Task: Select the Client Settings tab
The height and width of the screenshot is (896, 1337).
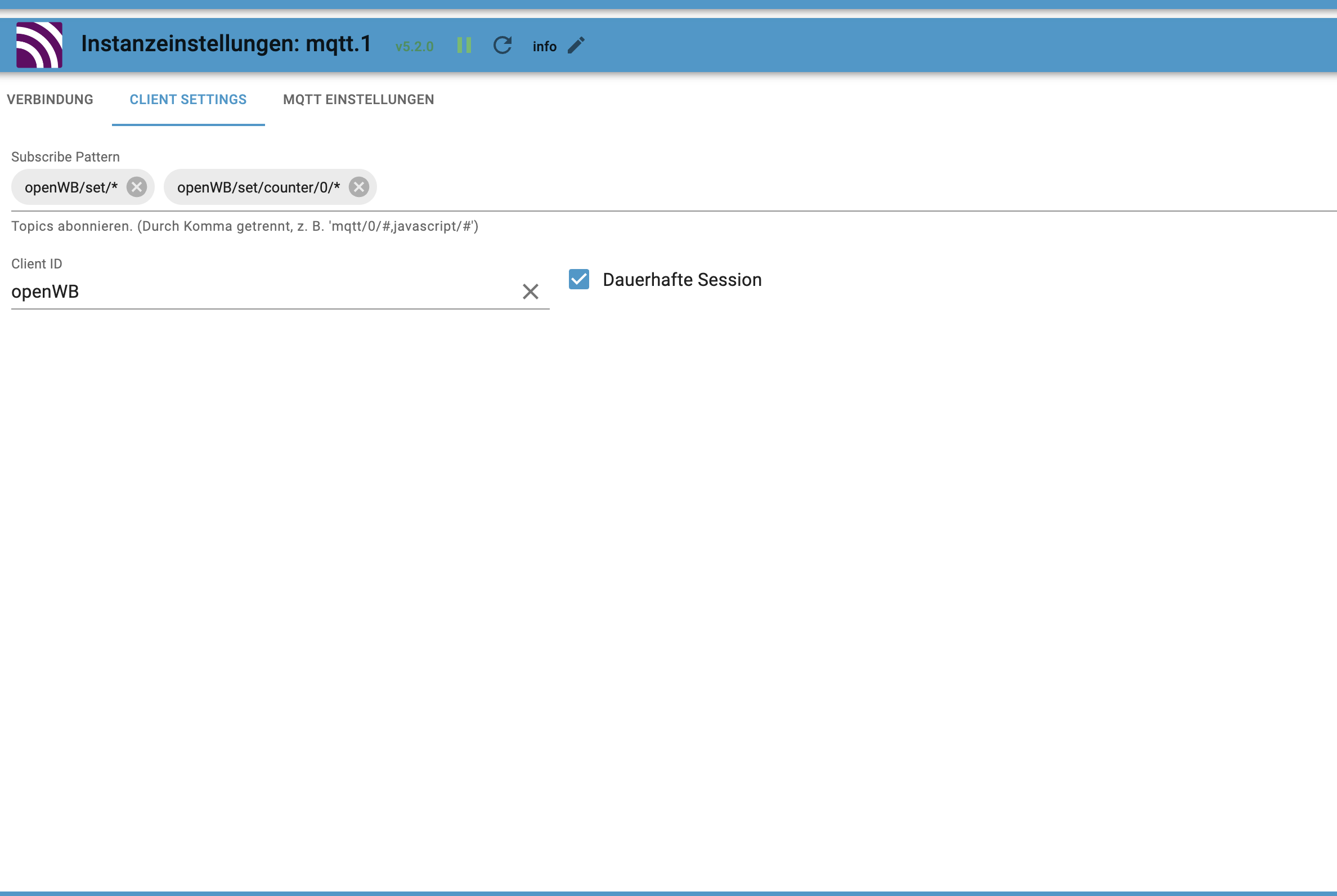Action: (188, 100)
